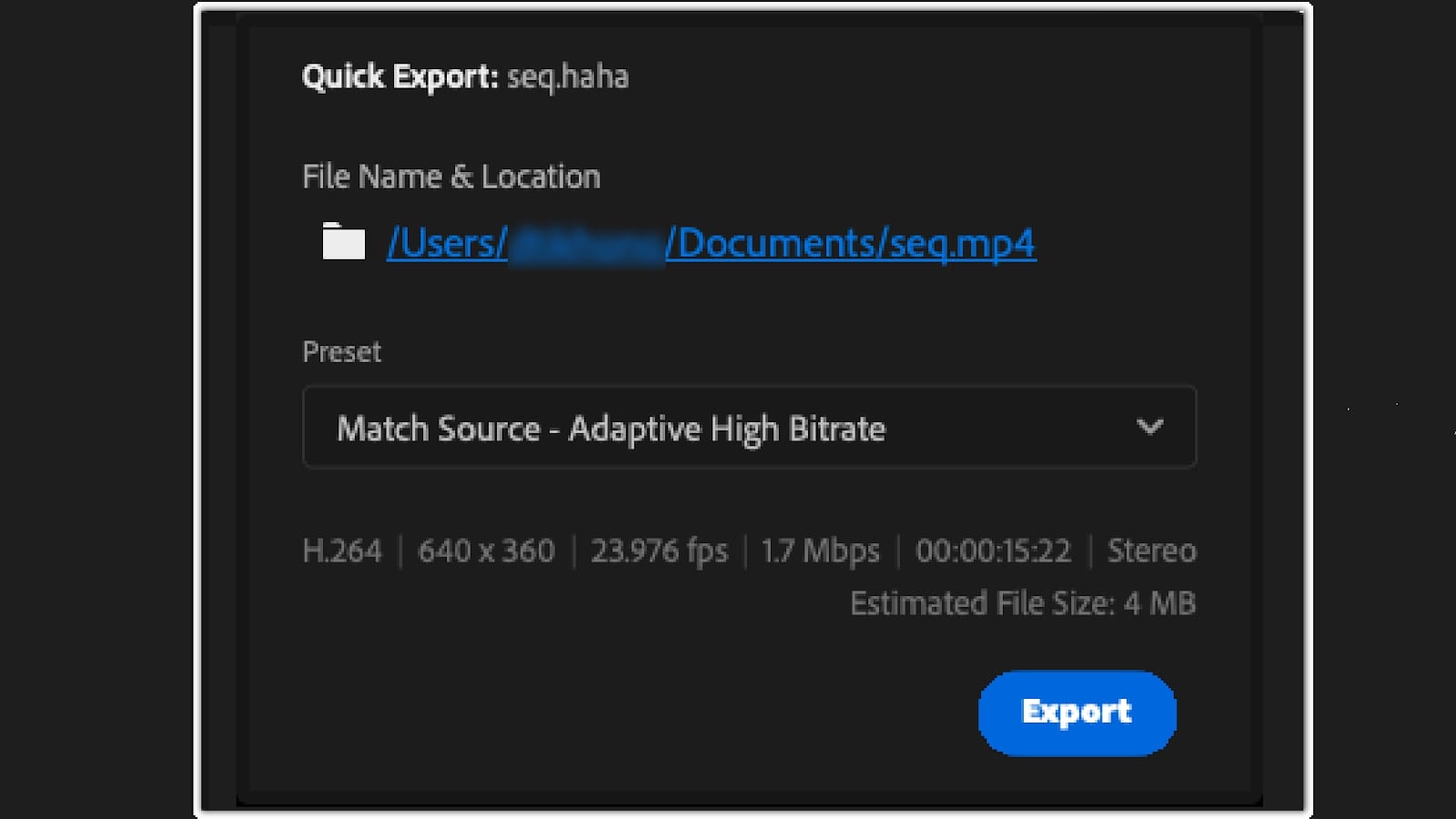
Task: Select the 'Quick Export: seq.haha' heading text
Action: tap(465, 76)
